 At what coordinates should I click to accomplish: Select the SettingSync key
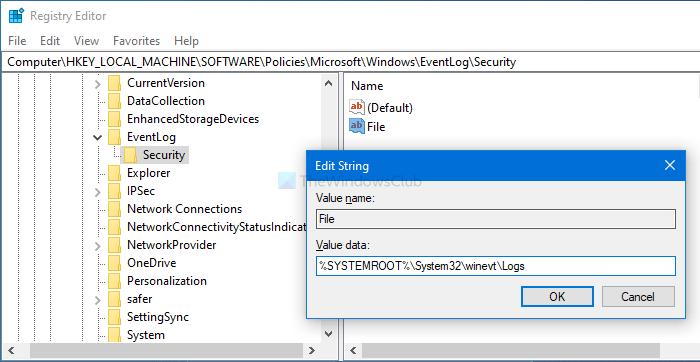(158, 317)
